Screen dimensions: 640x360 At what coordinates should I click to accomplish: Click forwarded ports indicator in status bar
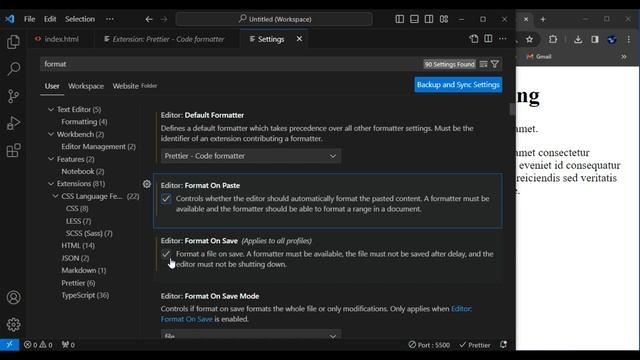point(68,345)
